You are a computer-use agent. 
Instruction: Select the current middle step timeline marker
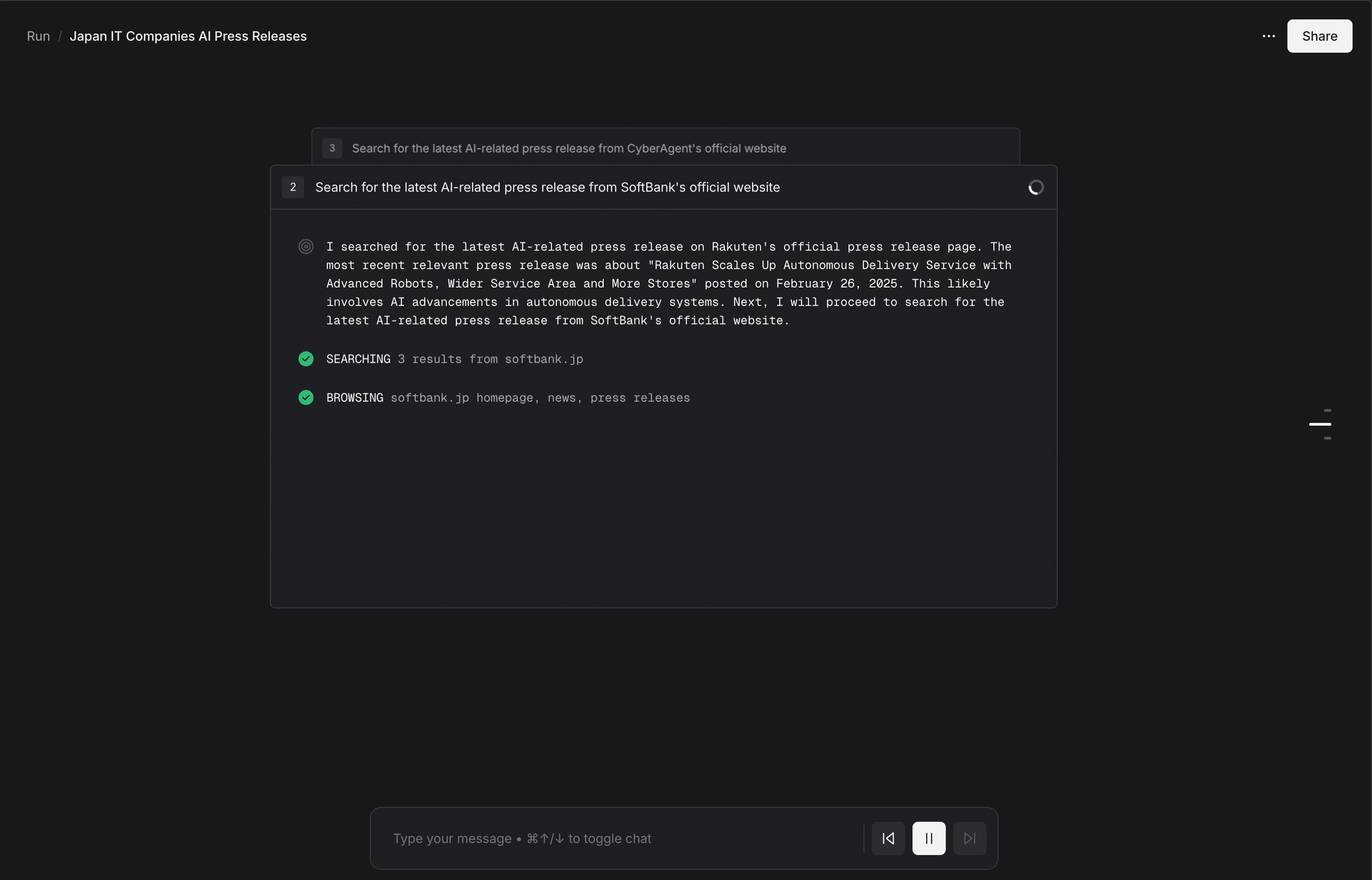(1319, 424)
